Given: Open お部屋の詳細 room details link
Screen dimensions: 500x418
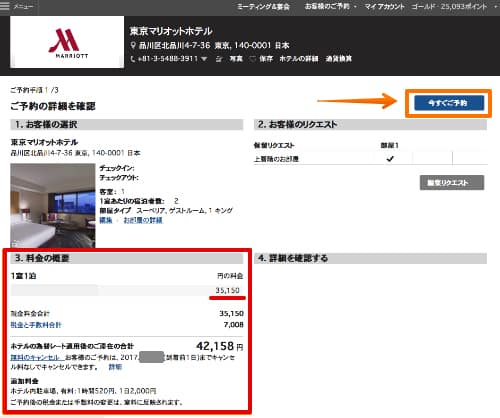Looking at the screenshot, I should click(143, 220).
